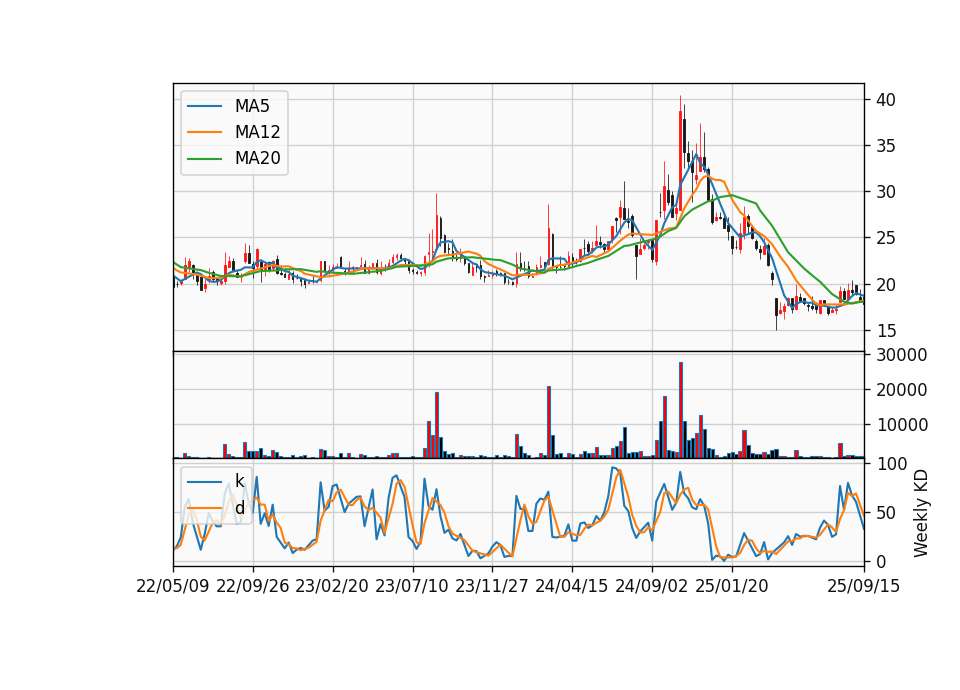This screenshot has width=960, height=690.
Task: Click the MA5 legend label
Action: pyautogui.click(x=252, y=106)
